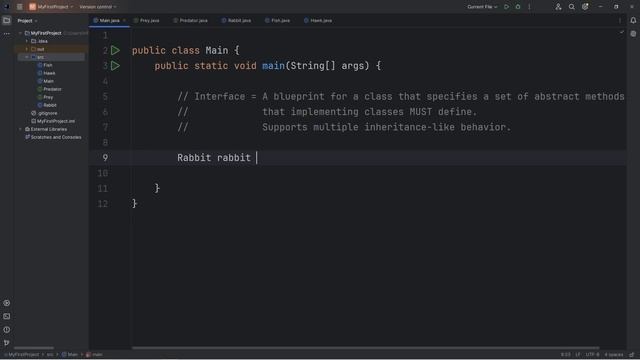This screenshot has height=360, width=640.
Task: Switch to Predator.java tab
Action: point(191,20)
